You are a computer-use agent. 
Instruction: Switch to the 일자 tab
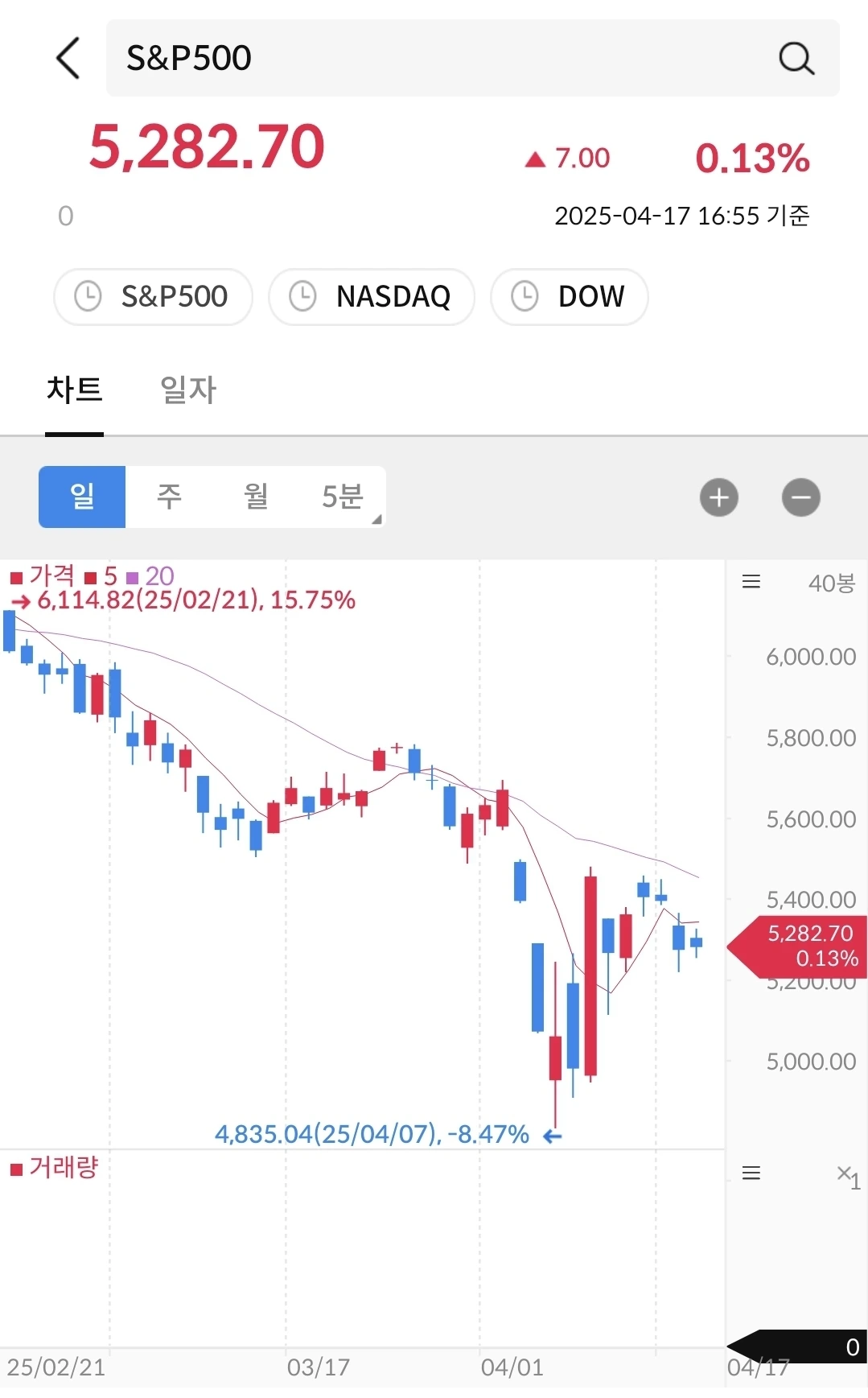click(188, 390)
